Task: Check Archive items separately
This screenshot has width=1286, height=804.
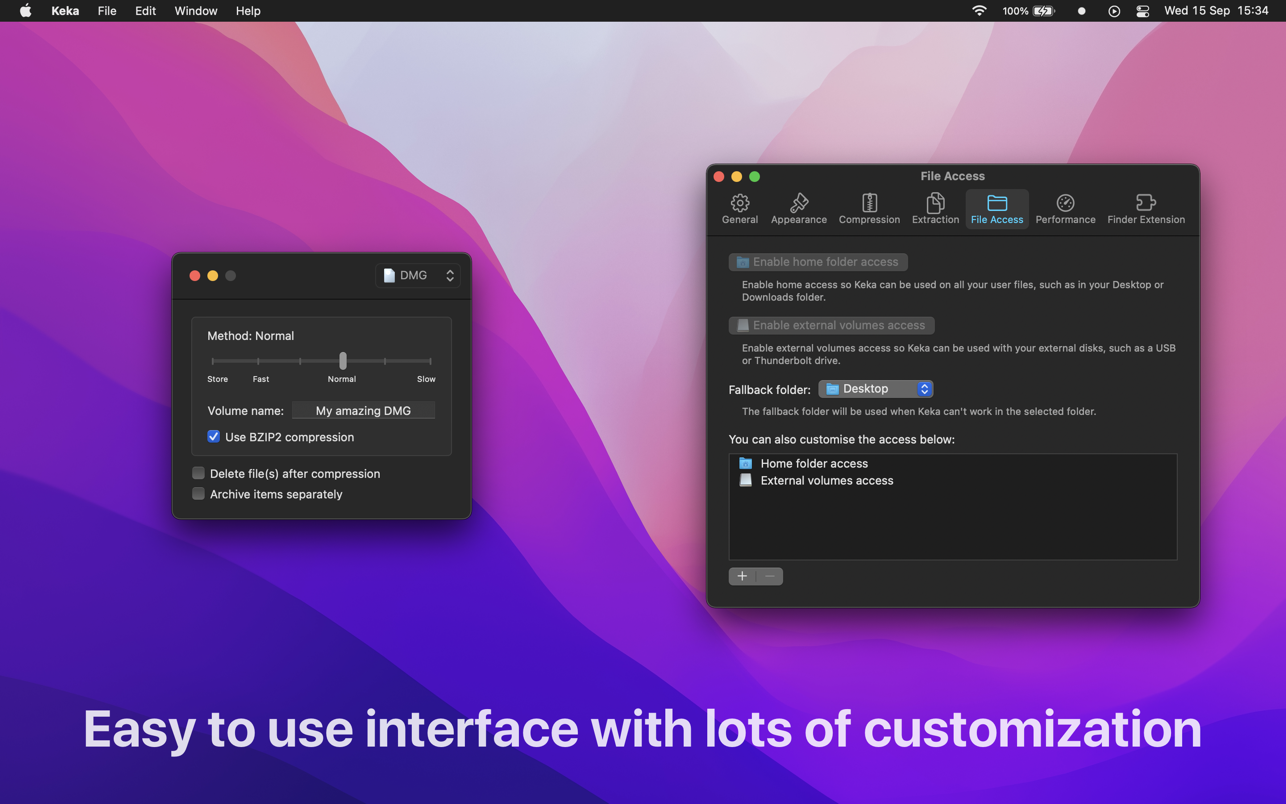Action: click(199, 494)
